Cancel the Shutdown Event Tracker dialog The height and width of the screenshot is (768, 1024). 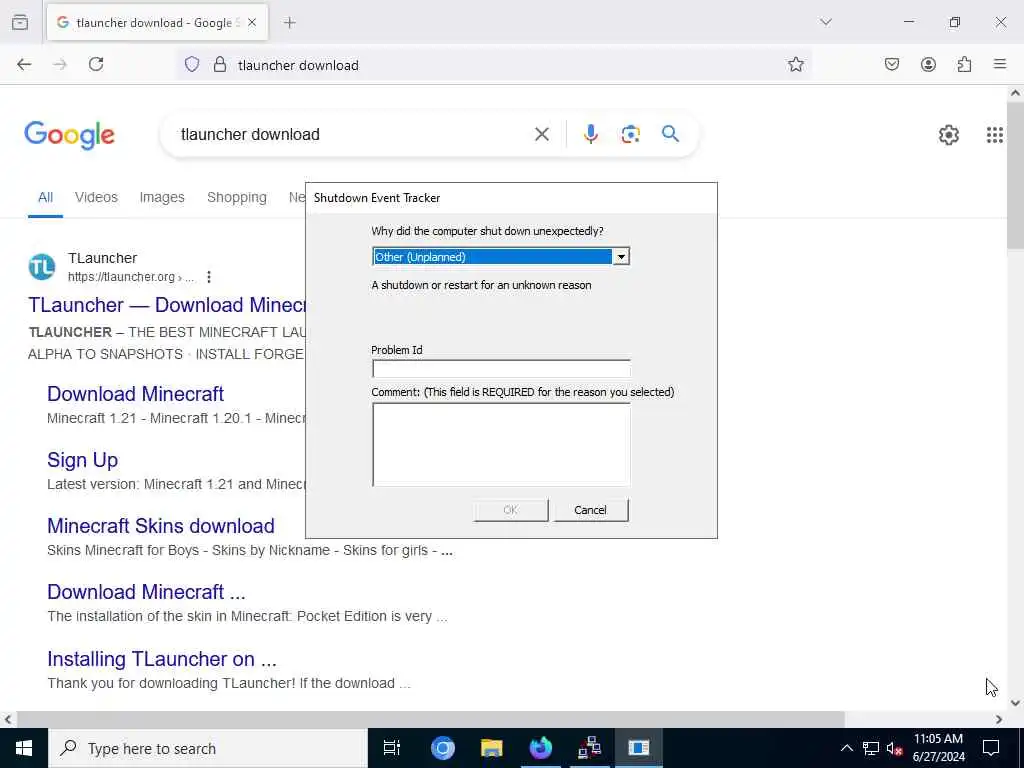click(590, 510)
